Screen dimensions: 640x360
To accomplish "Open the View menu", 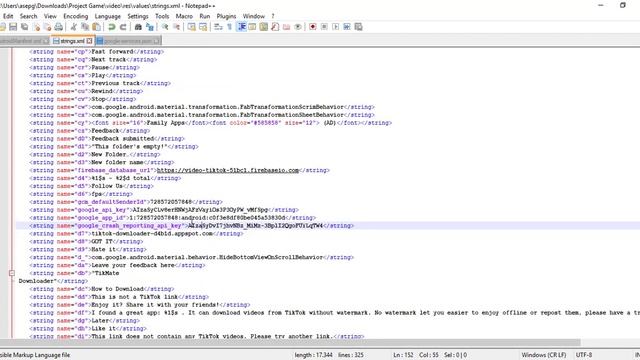I will [50, 16].
